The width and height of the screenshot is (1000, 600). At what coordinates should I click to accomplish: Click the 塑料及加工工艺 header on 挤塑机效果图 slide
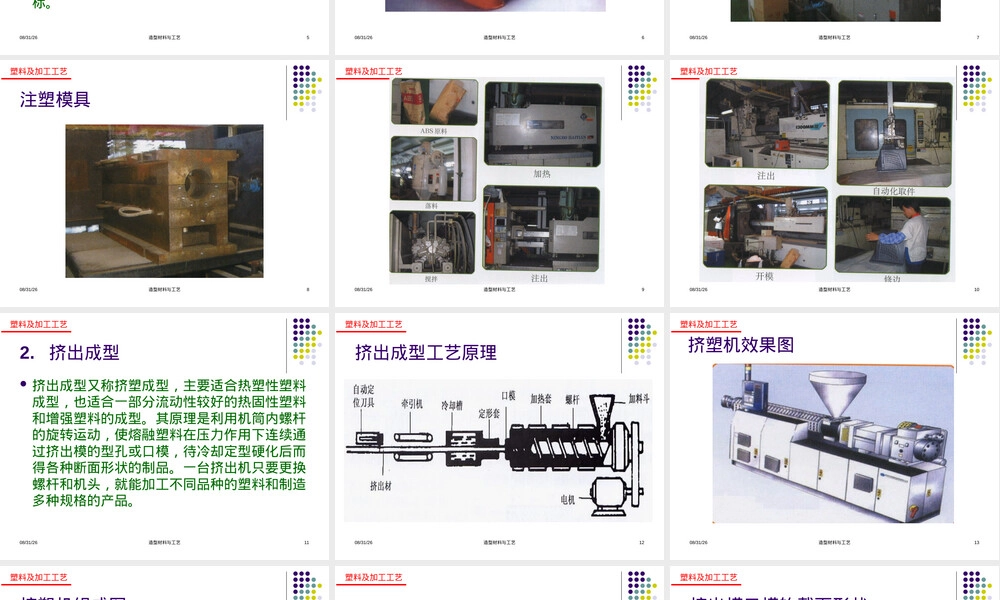(709, 325)
